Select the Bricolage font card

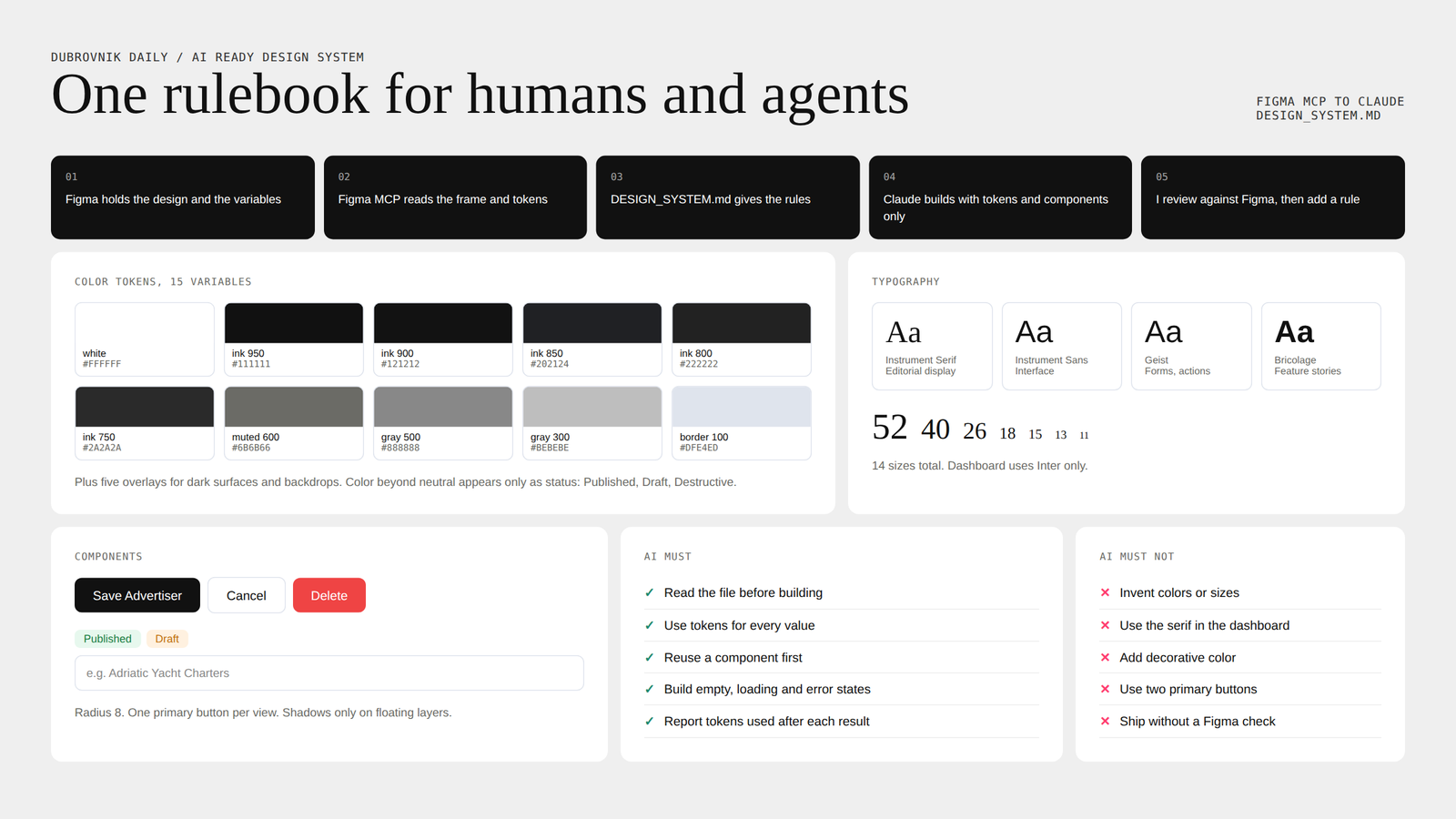[1321, 347]
